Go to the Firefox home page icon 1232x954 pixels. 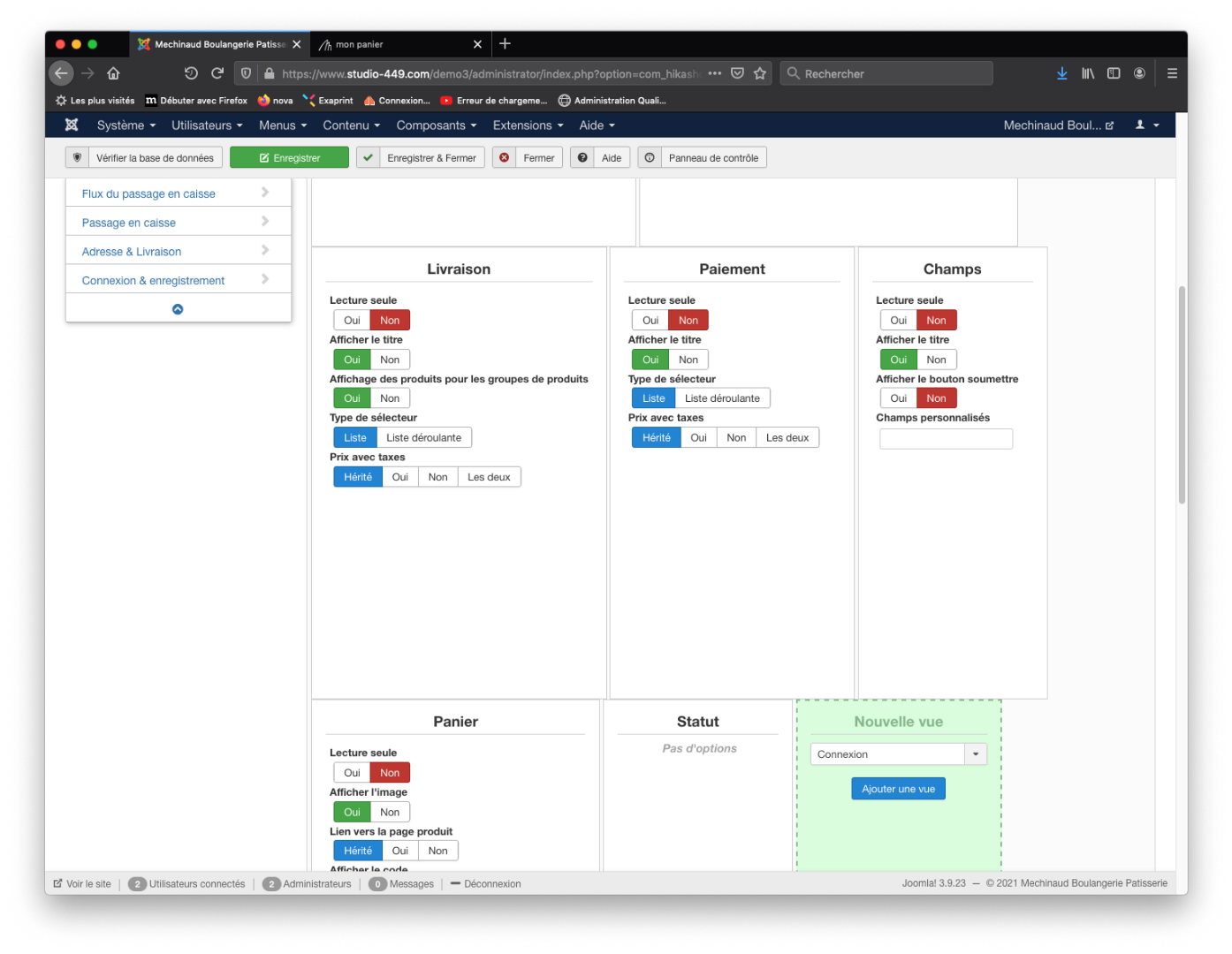point(113,73)
